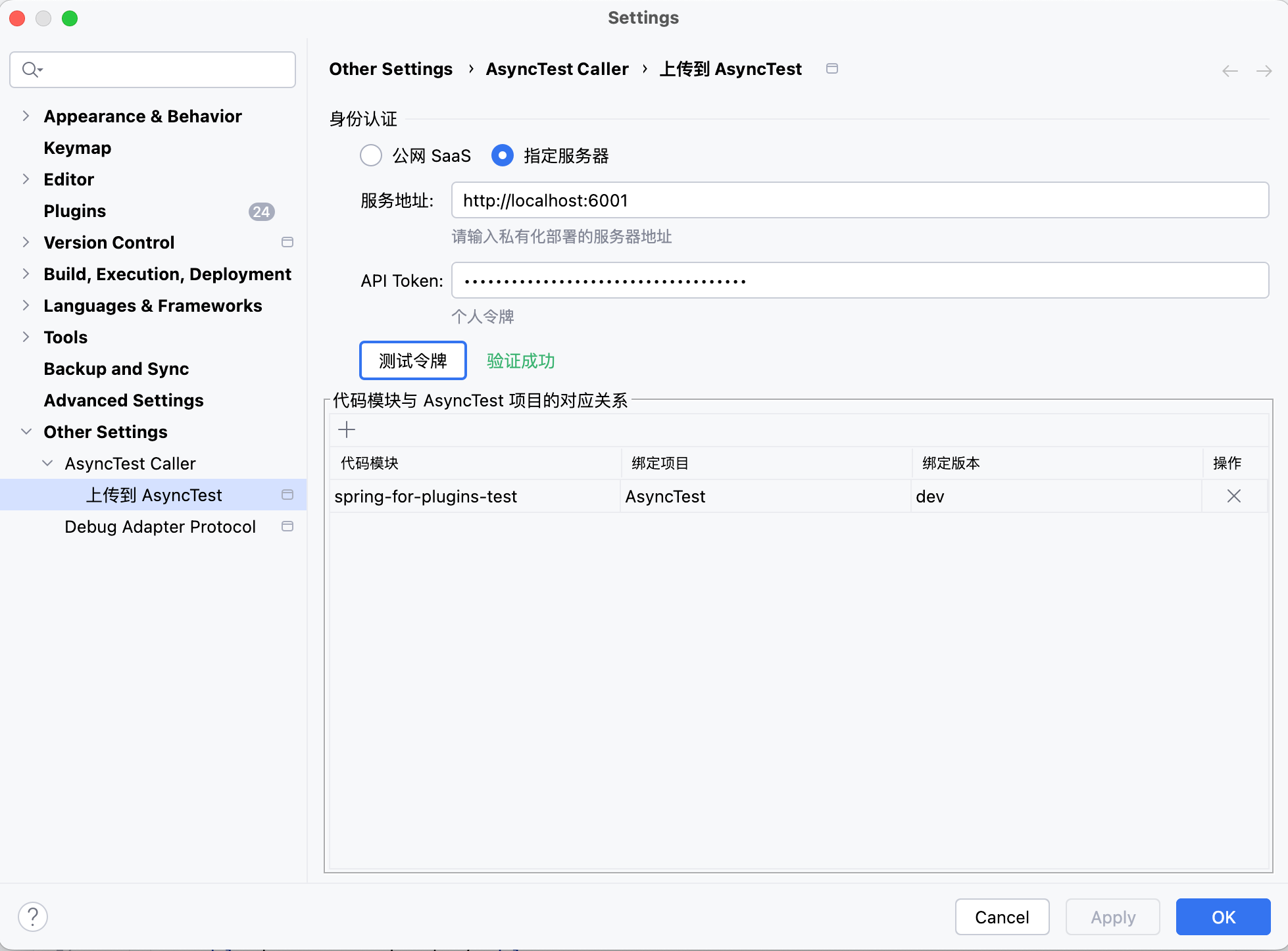Expand the Appearance & Behavior section
This screenshot has height=951, width=1288.
click(x=26, y=116)
